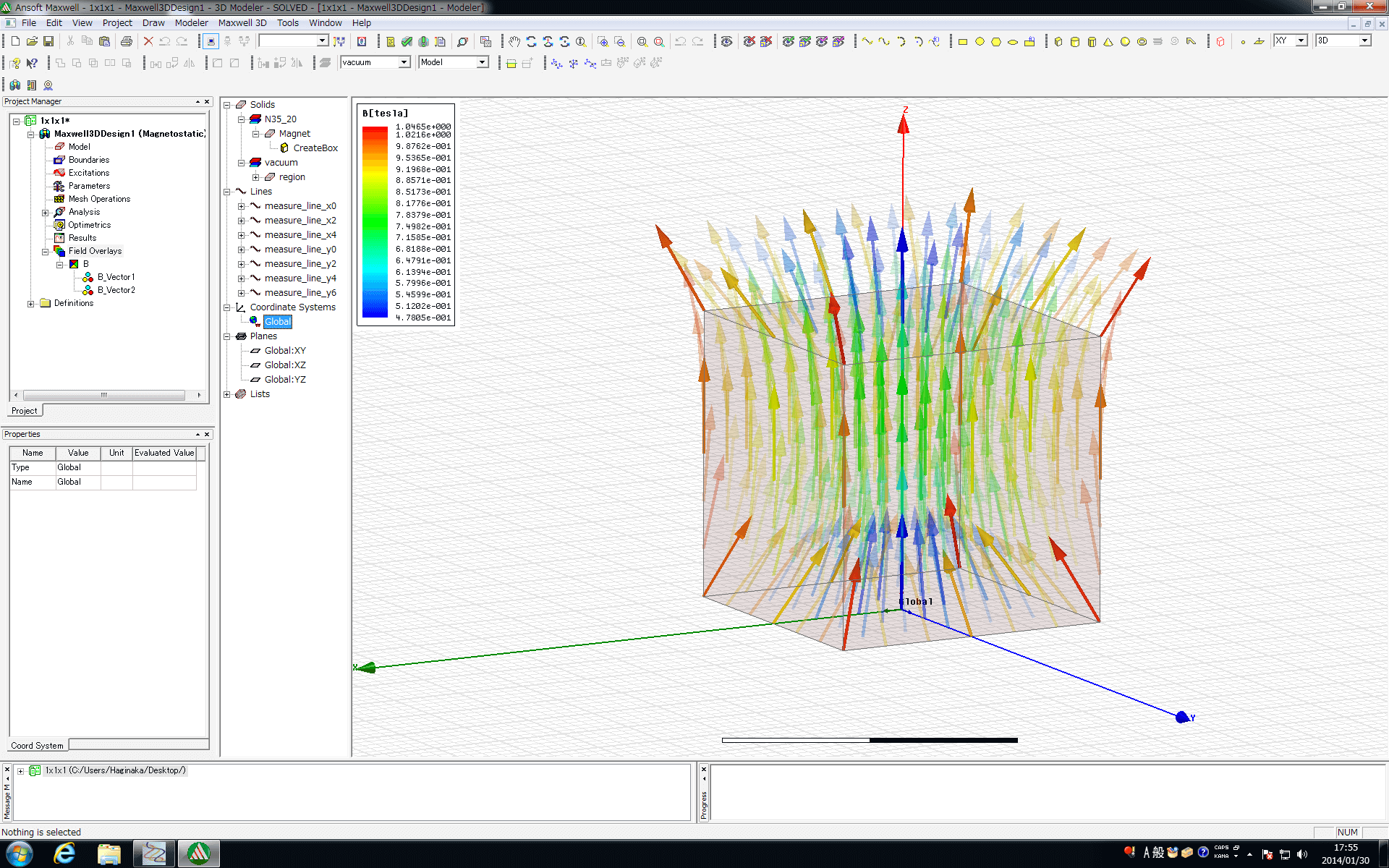Select the Pan hand tool
This screenshot has width=1389, height=868.
click(x=514, y=41)
